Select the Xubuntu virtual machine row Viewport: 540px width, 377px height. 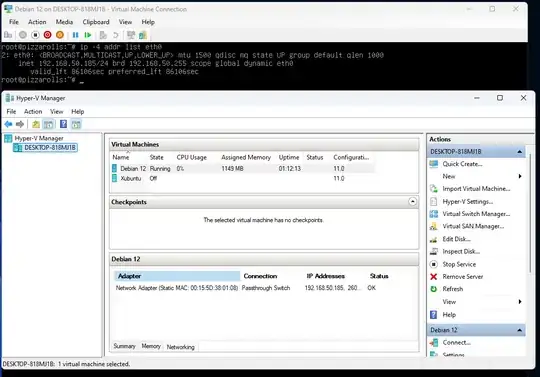coord(242,178)
